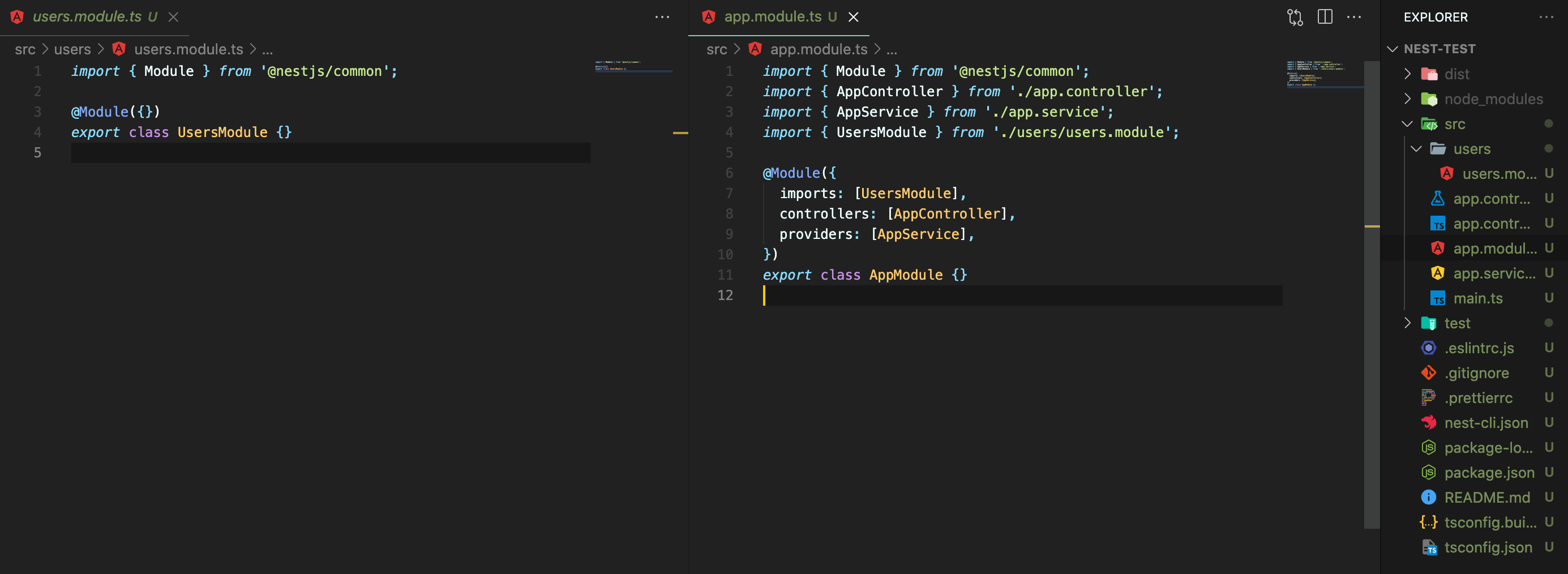Click the Nest icon of nest-cli.json
This screenshot has height=574, width=1568.
click(1428, 422)
